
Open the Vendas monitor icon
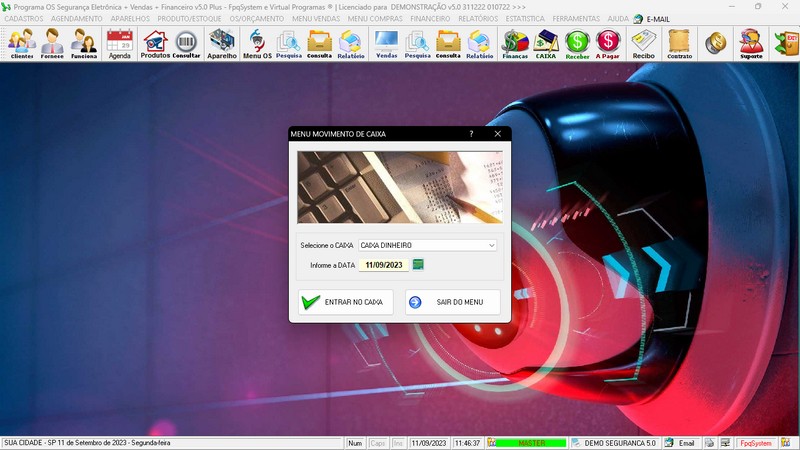click(386, 44)
